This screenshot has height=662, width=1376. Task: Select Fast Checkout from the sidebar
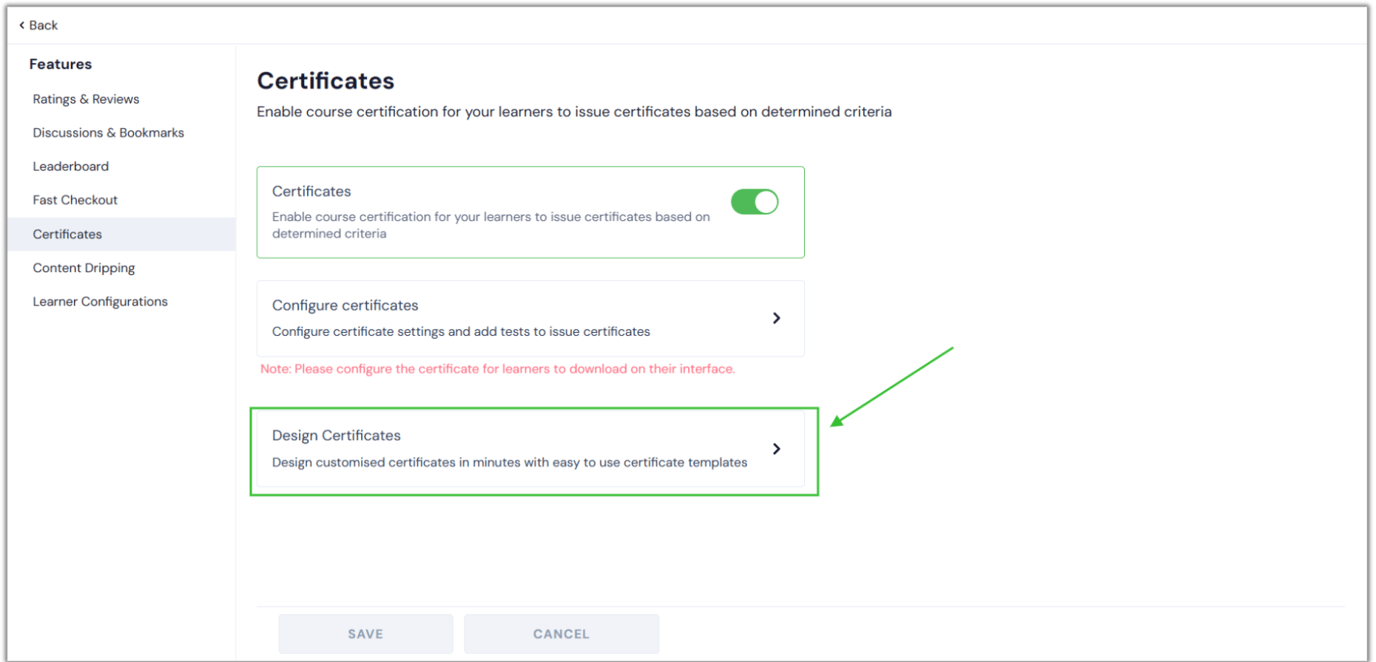tap(74, 199)
